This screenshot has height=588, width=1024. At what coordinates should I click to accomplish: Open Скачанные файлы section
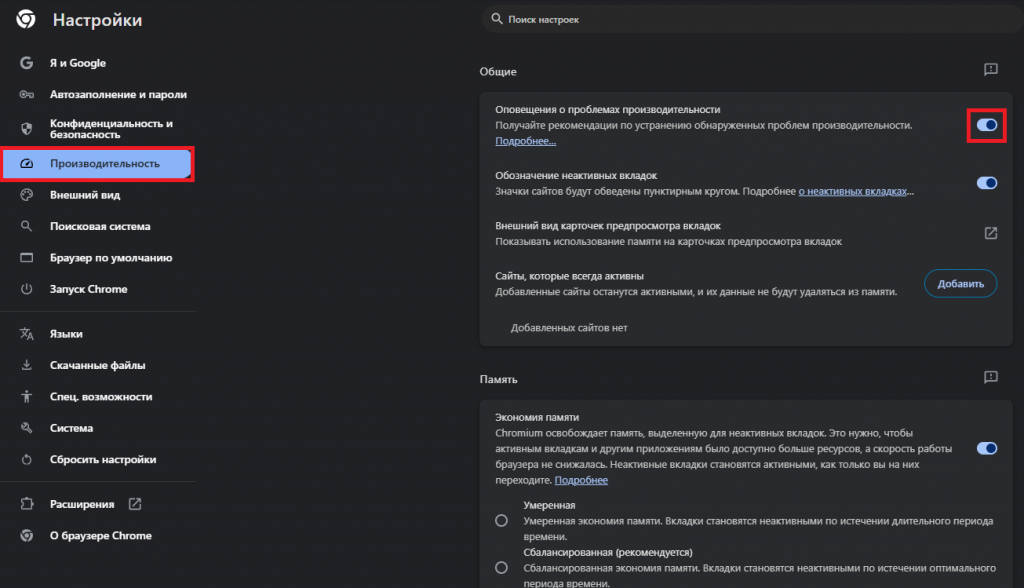(x=95, y=364)
